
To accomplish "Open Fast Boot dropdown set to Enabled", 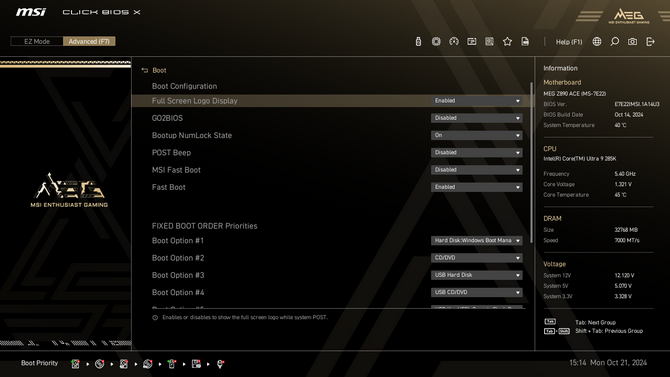I will (476, 187).
